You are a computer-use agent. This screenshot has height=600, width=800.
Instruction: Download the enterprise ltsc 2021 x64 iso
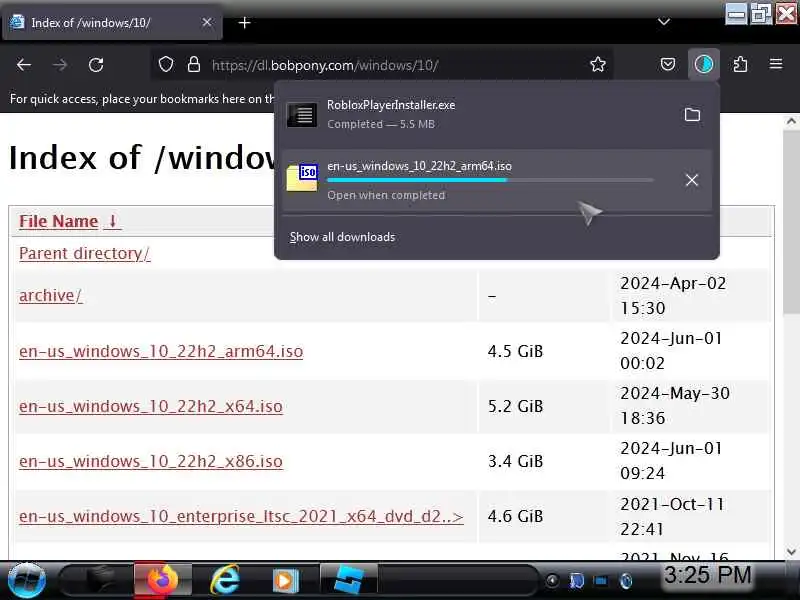tap(241, 516)
